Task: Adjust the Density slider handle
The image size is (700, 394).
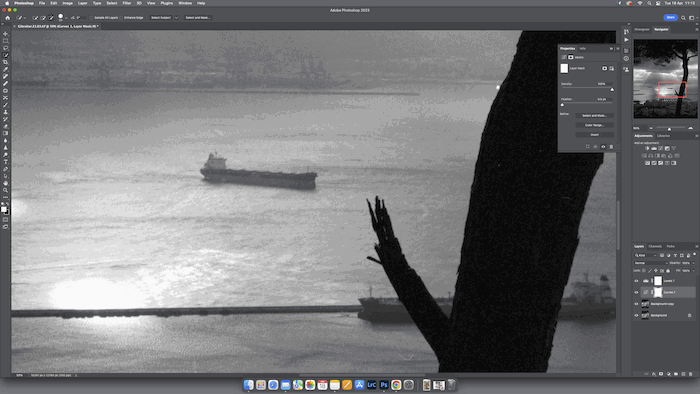Action: coord(612,89)
